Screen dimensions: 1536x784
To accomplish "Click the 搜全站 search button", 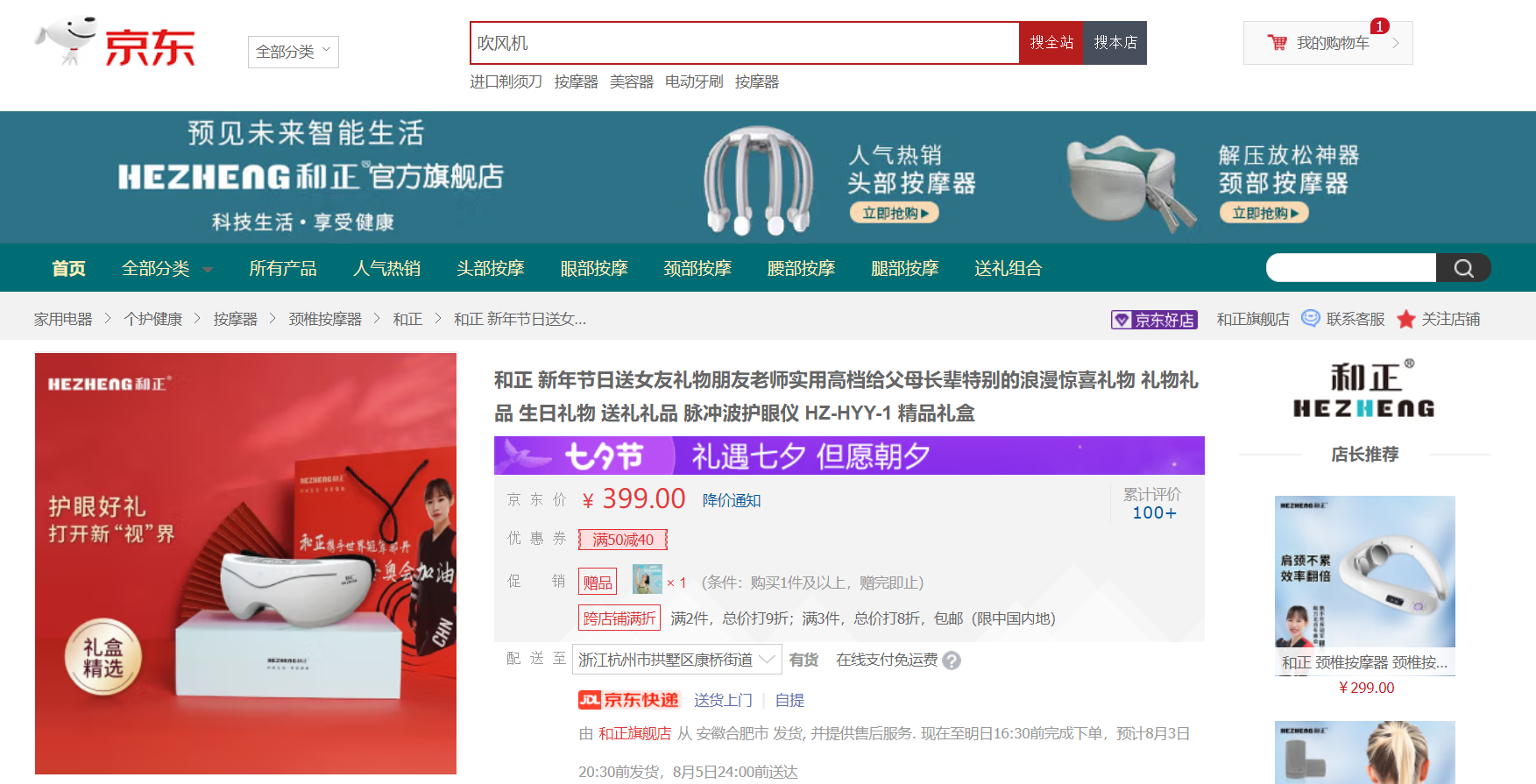I will pyautogui.click(x=1051, y=43).
